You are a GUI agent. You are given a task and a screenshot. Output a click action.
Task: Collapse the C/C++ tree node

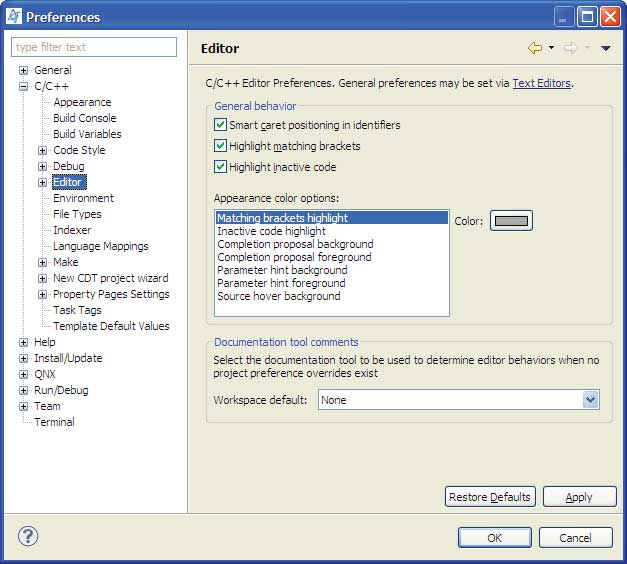click(24, 87)
